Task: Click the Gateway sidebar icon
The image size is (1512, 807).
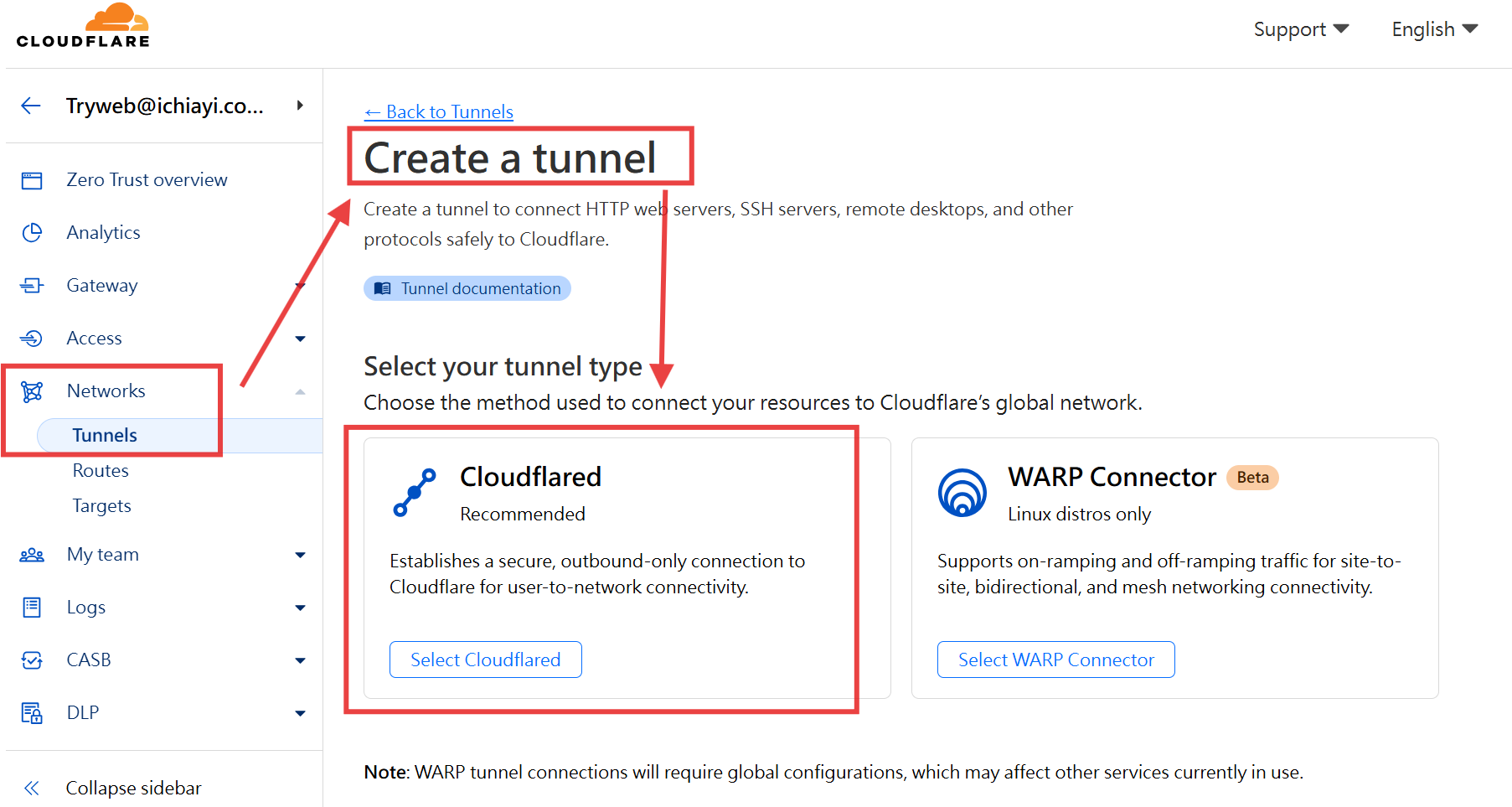Action: tap(32, 286)
